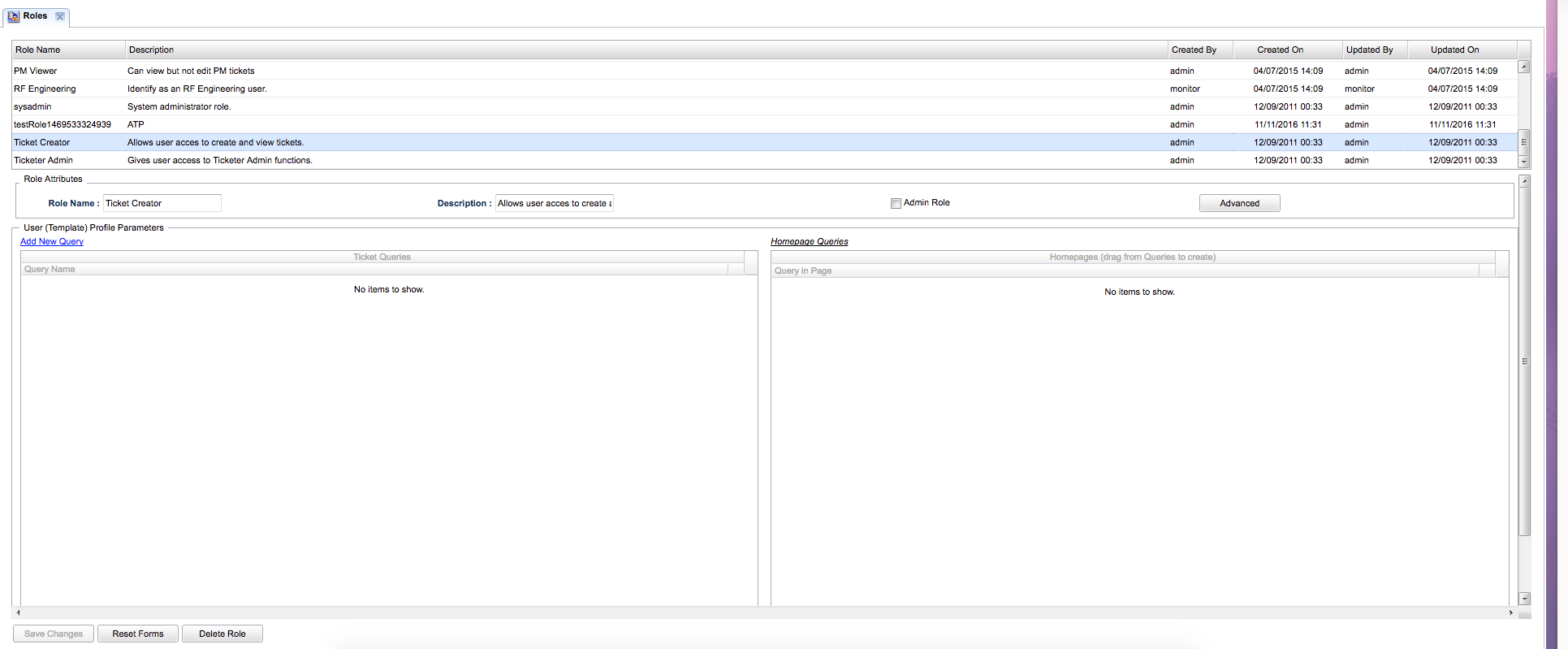Click up arrow of details panel scrollbar

[x=1524, y=181]
